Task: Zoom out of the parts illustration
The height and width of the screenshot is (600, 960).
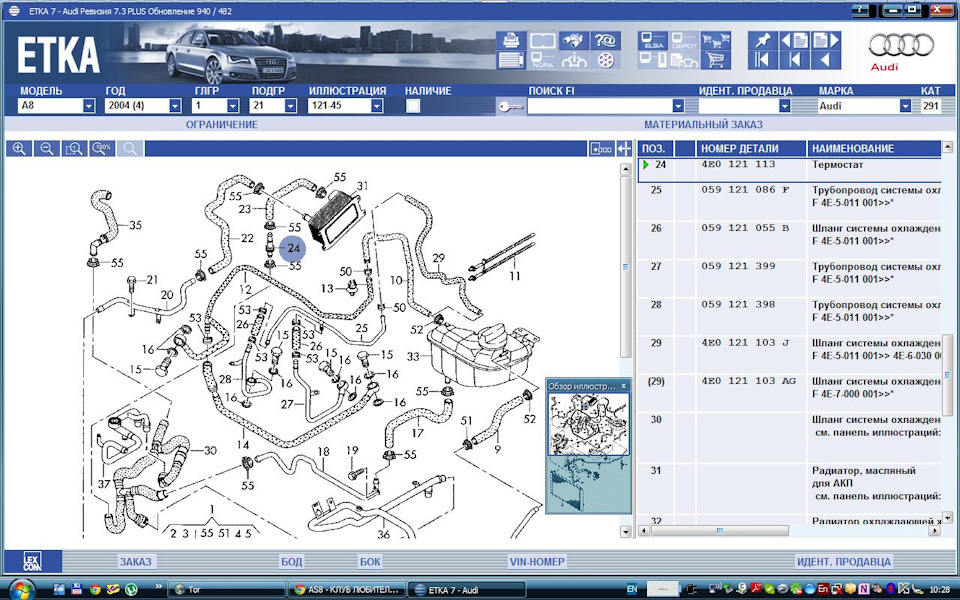Action: click(x=46, y=148)
